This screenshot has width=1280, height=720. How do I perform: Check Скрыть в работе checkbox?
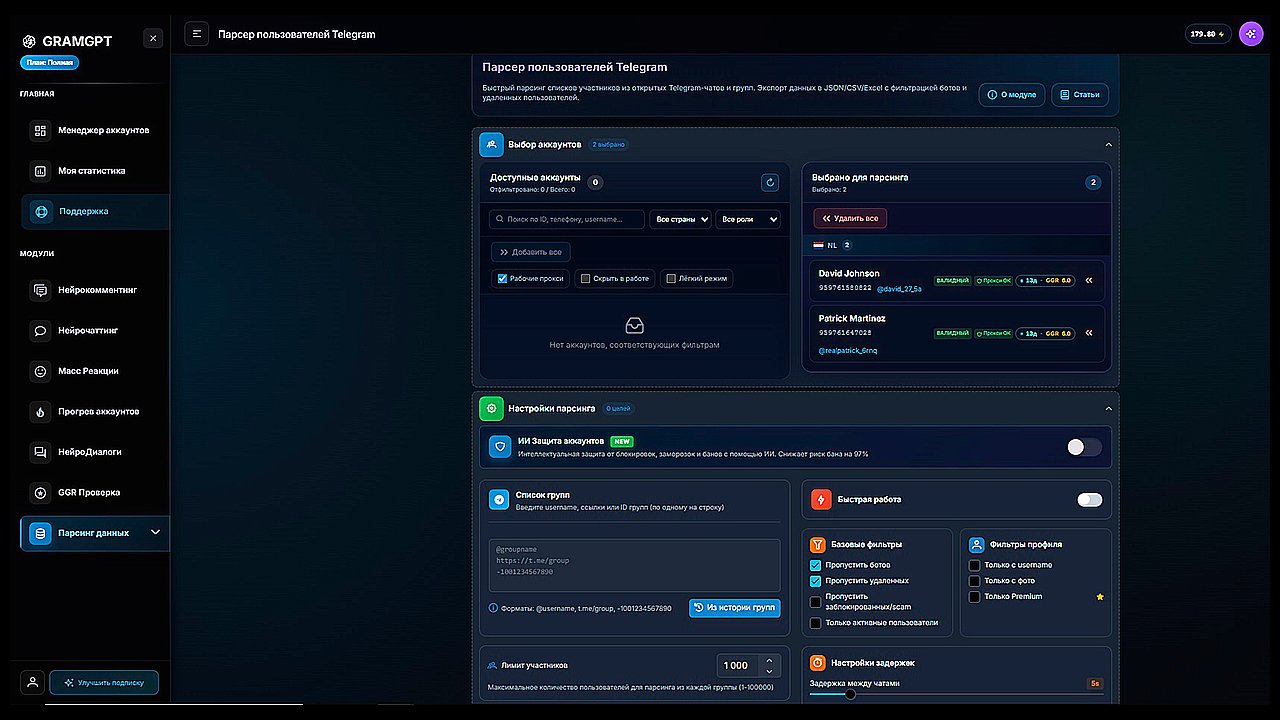[586, 278]
